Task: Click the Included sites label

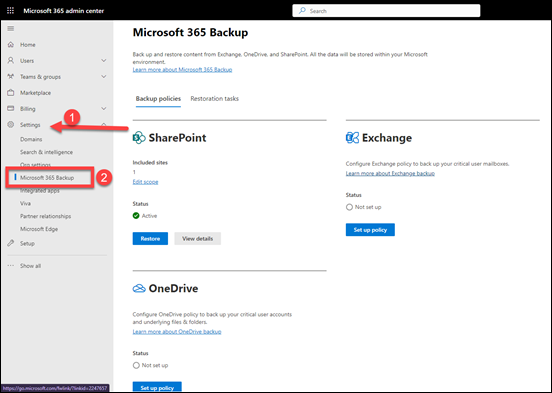Action: (x=150, y=162)
